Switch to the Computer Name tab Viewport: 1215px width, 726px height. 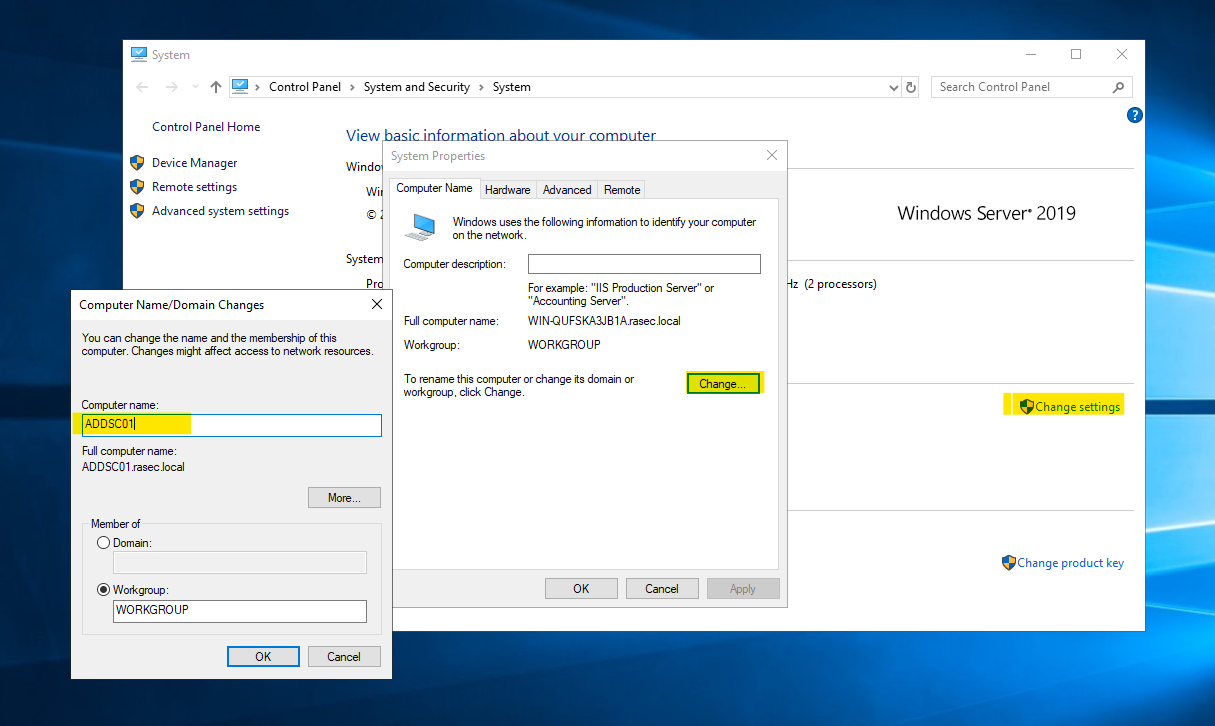[x=435, y=188]
